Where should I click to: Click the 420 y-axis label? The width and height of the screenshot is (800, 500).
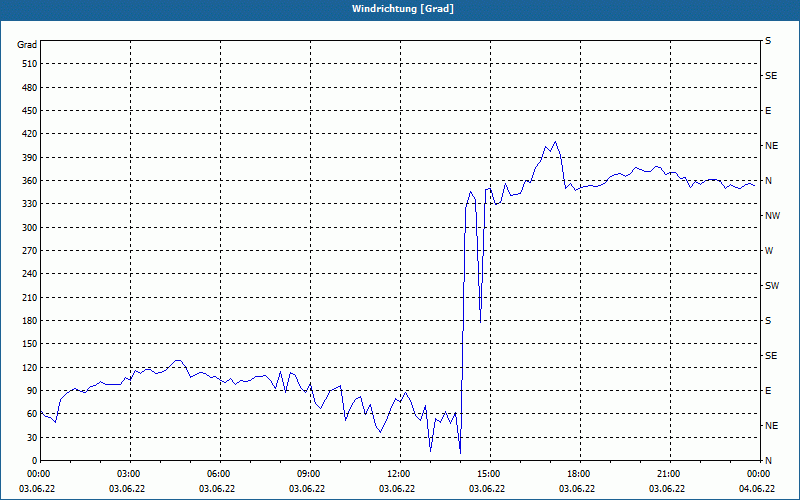pyautogui.click(x=30, y=134)
